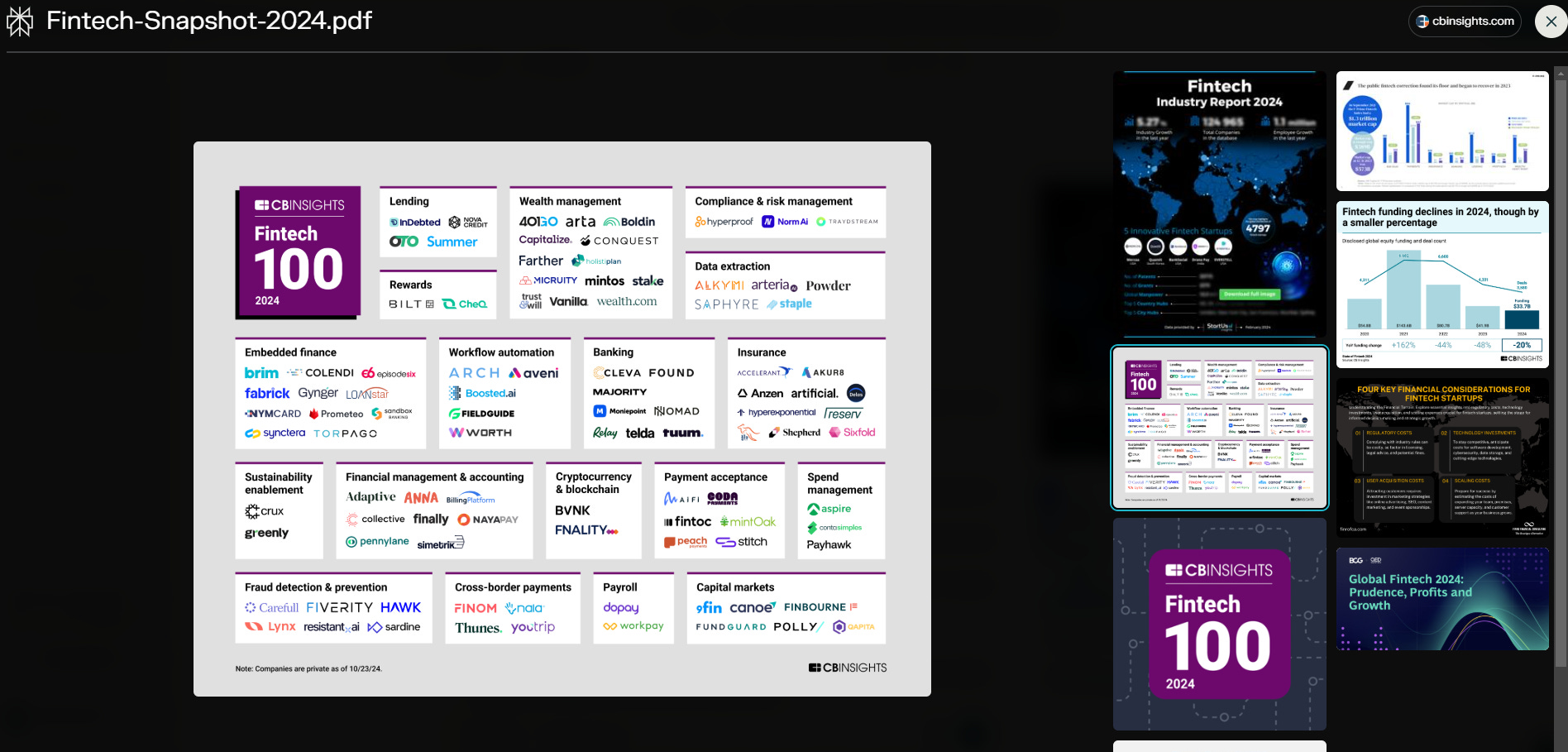Click the Insurance category heading

click(762, 352)
